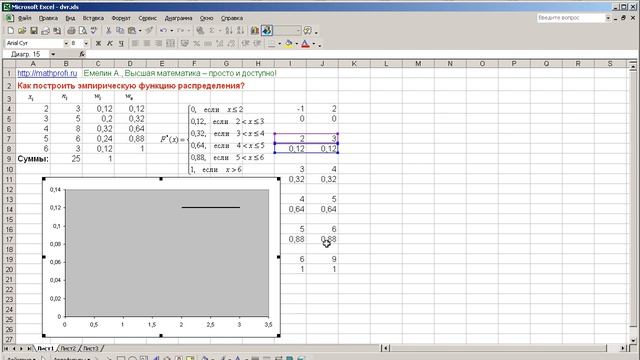640x360 pixels.
Task: Click Font Color red A swatch
Action: (305, 43)
